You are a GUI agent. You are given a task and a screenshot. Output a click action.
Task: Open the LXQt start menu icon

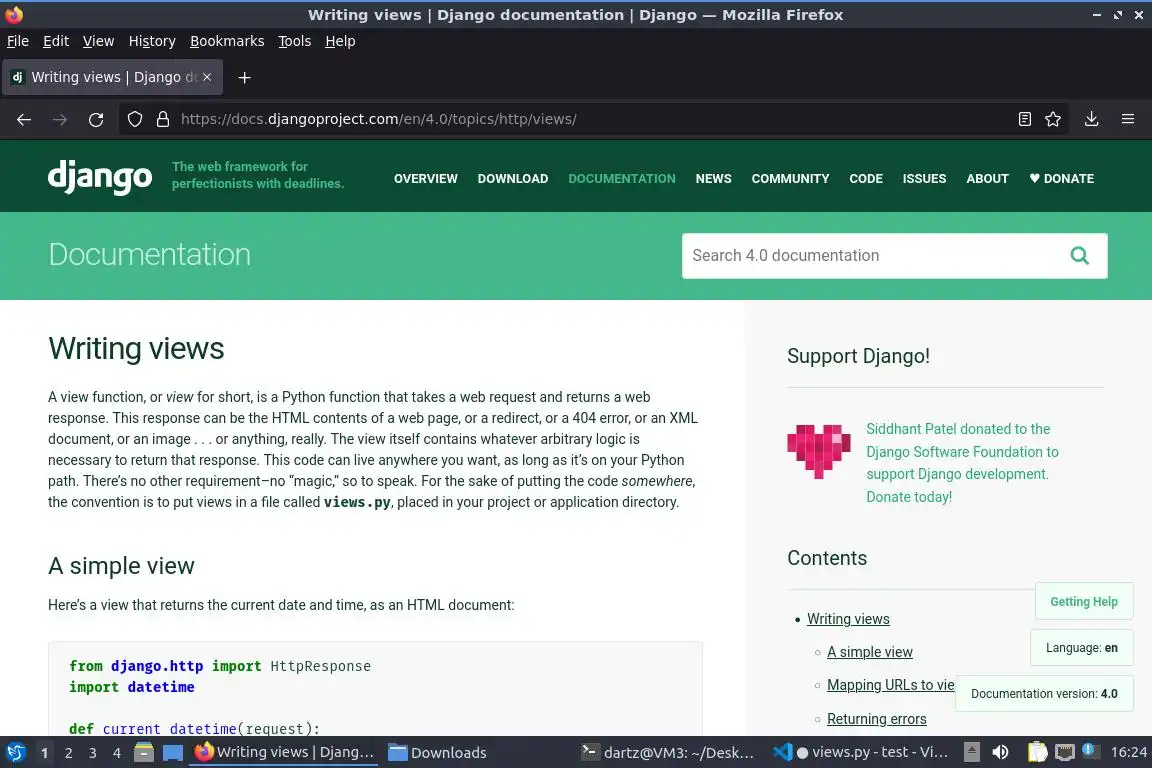[15, 753]
